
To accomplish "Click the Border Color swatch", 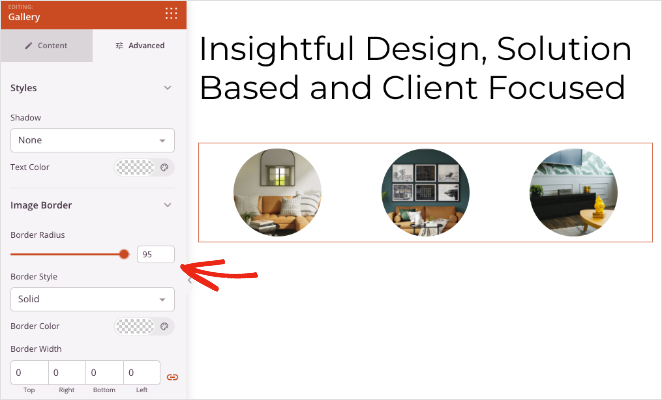I will [x=135, y=326].
